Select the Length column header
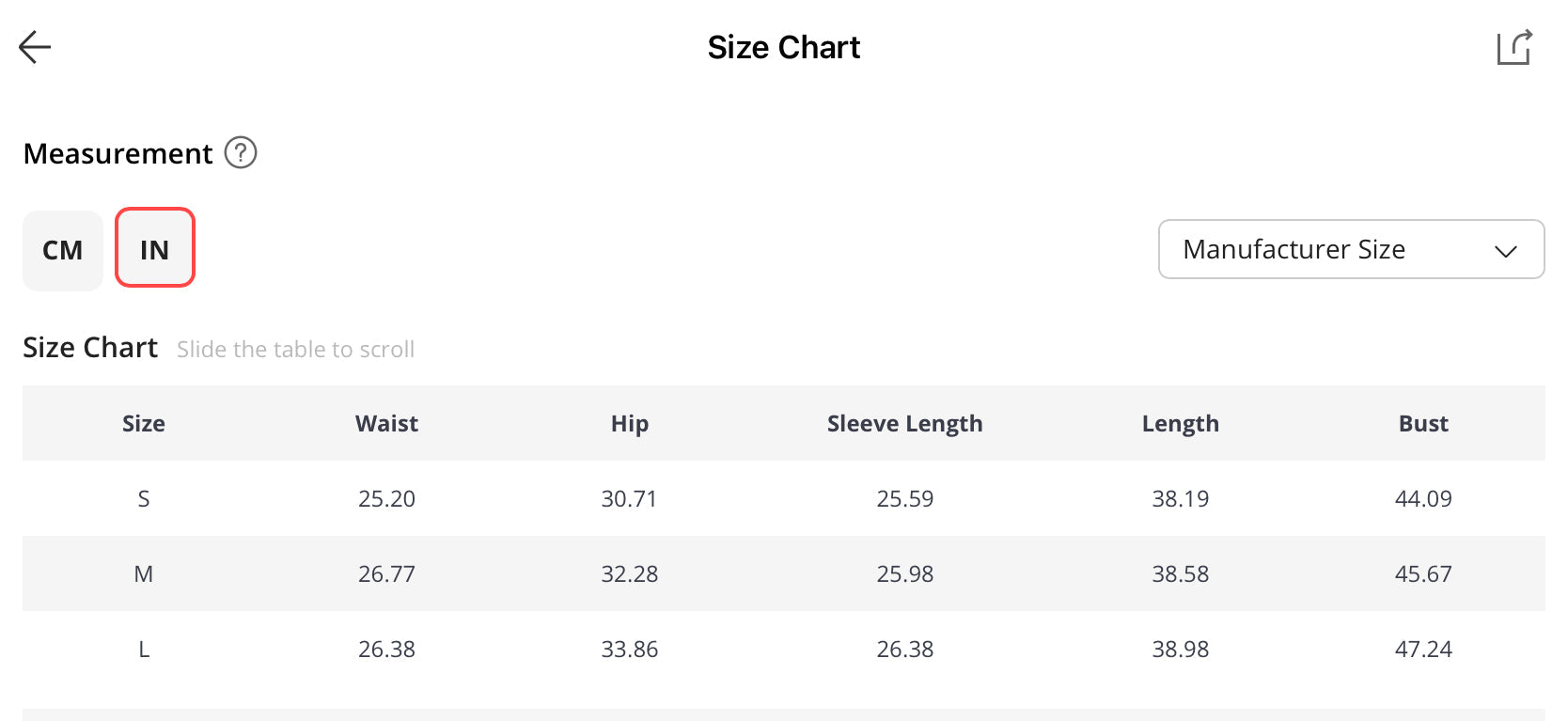The image size is (1568, 721). pos(1181,424)
